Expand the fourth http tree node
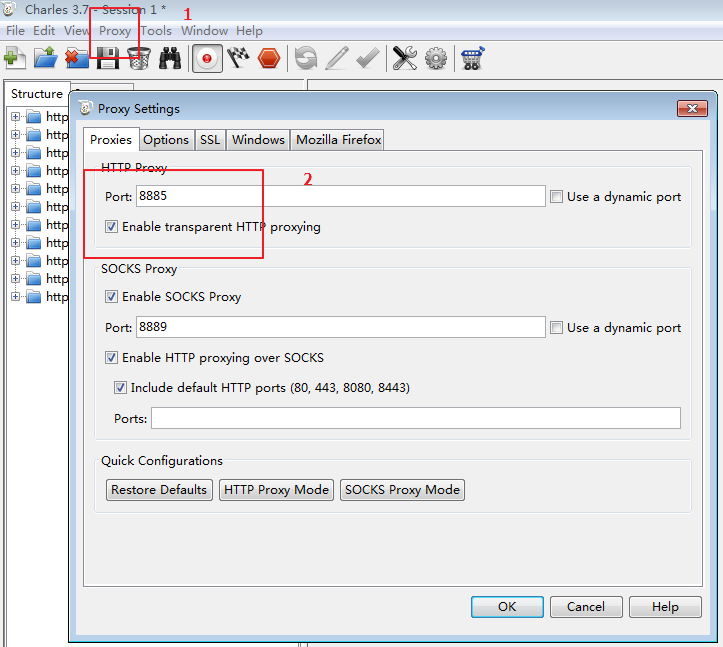 (x=16, y=171)
